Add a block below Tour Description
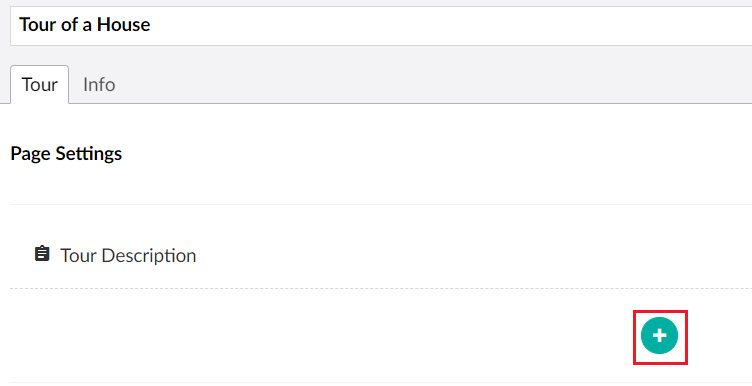This screenshot has height=386, width=752. 659,336
